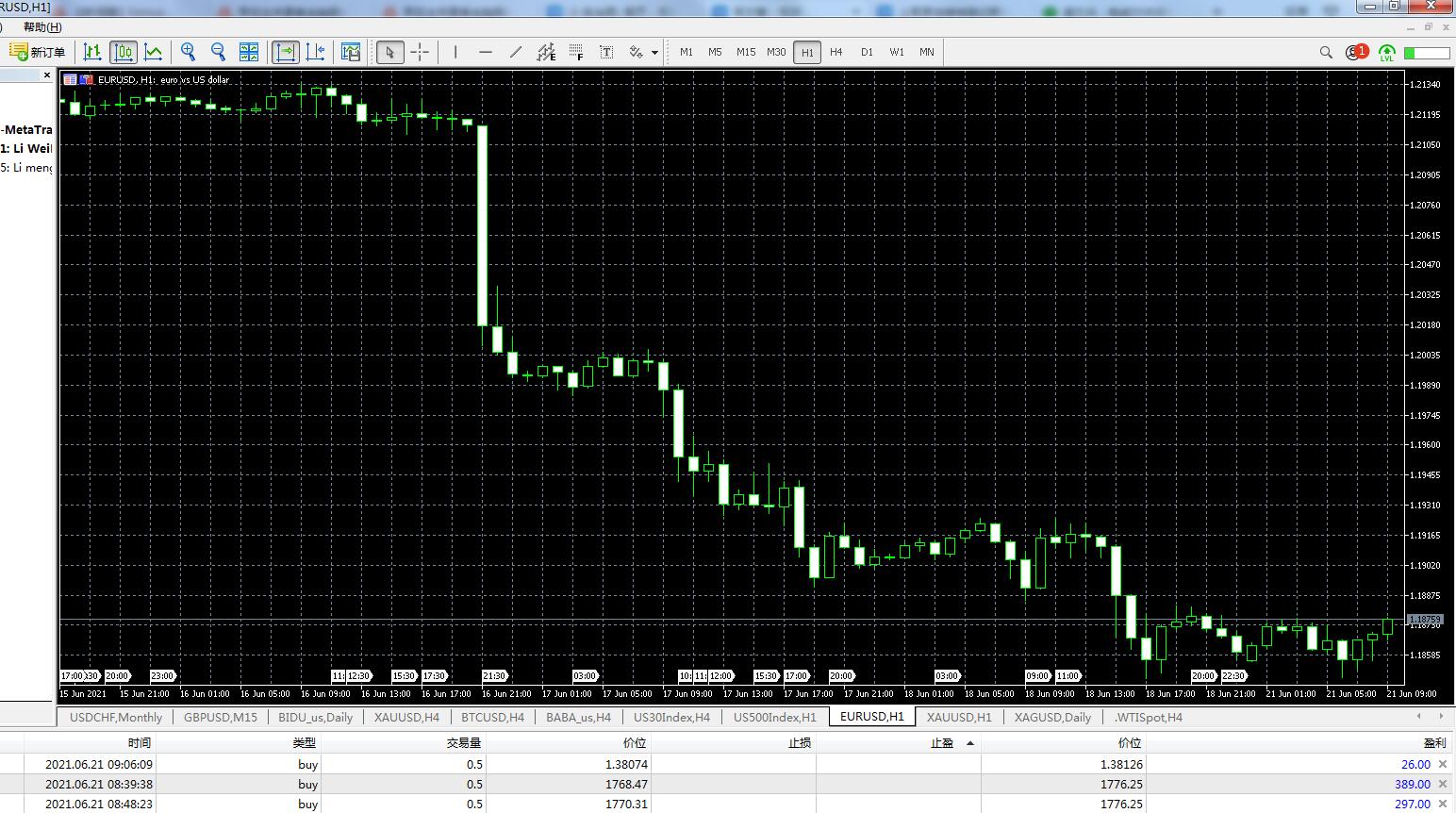Open a new order with 新订单

pyautogui.click(x=38, y=52)
